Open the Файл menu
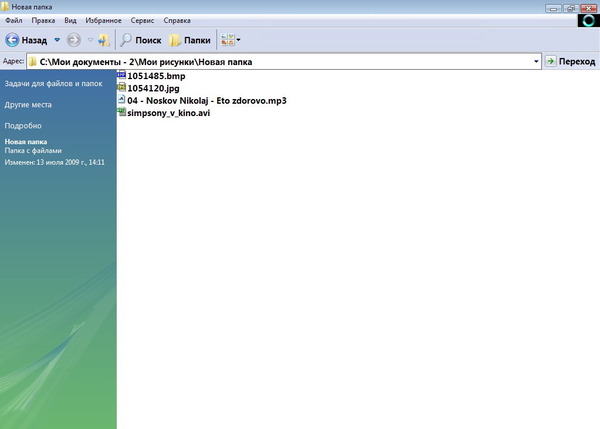 [x=13, y=21]
